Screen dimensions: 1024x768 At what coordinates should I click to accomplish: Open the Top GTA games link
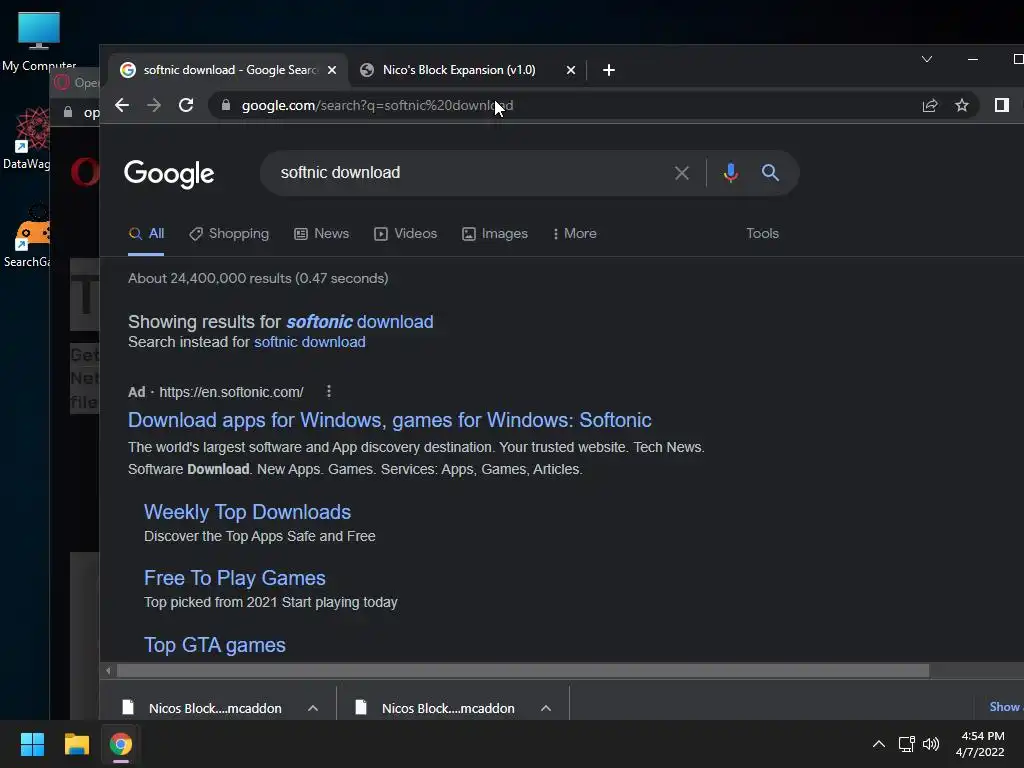coord(215,645)
